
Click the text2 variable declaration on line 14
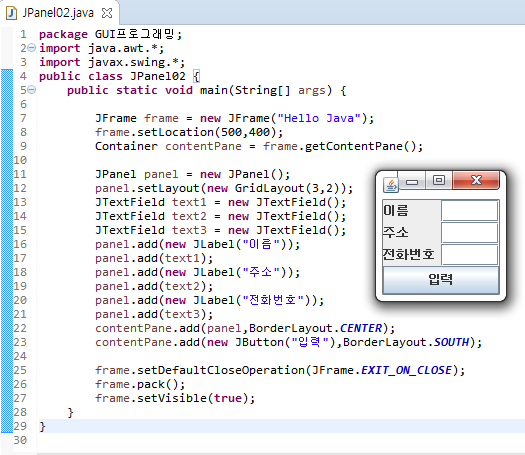(x=189, y=216)
